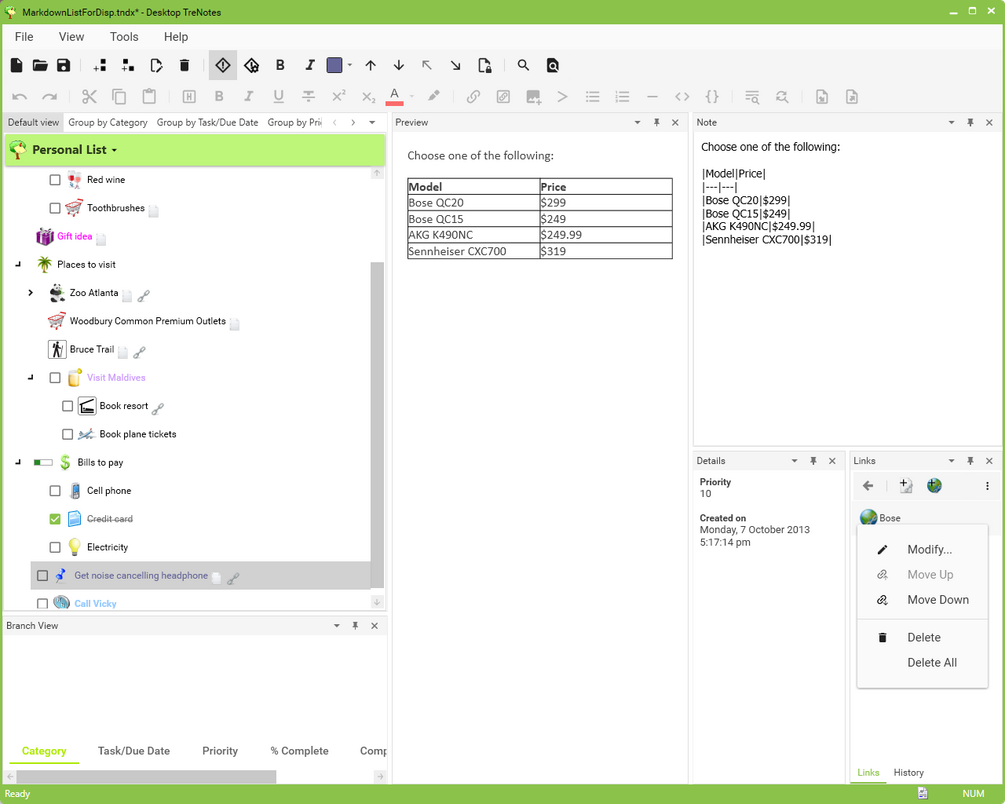1005x804 pixels.
Task: Open the Note panel dropdown arrow
Action: point(951,122)
